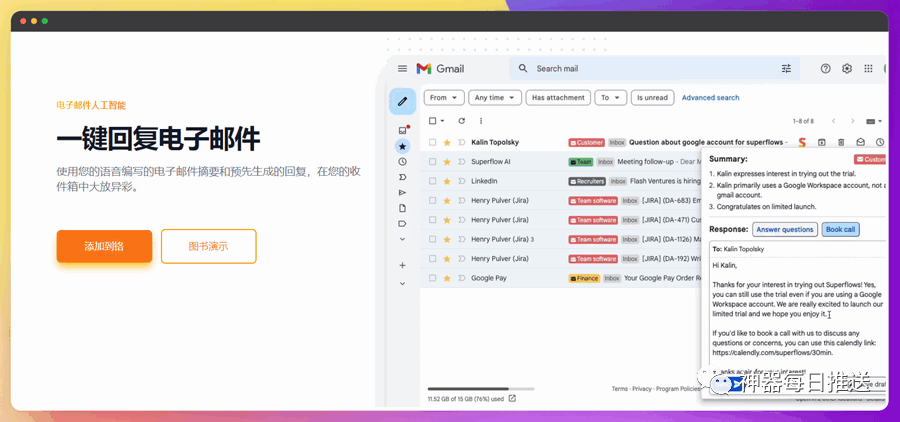The height and width of the screenshot is (422, 900).
Task: Click the storage usage progress bar
Action: pyautogui.click(x=480, y=389)
